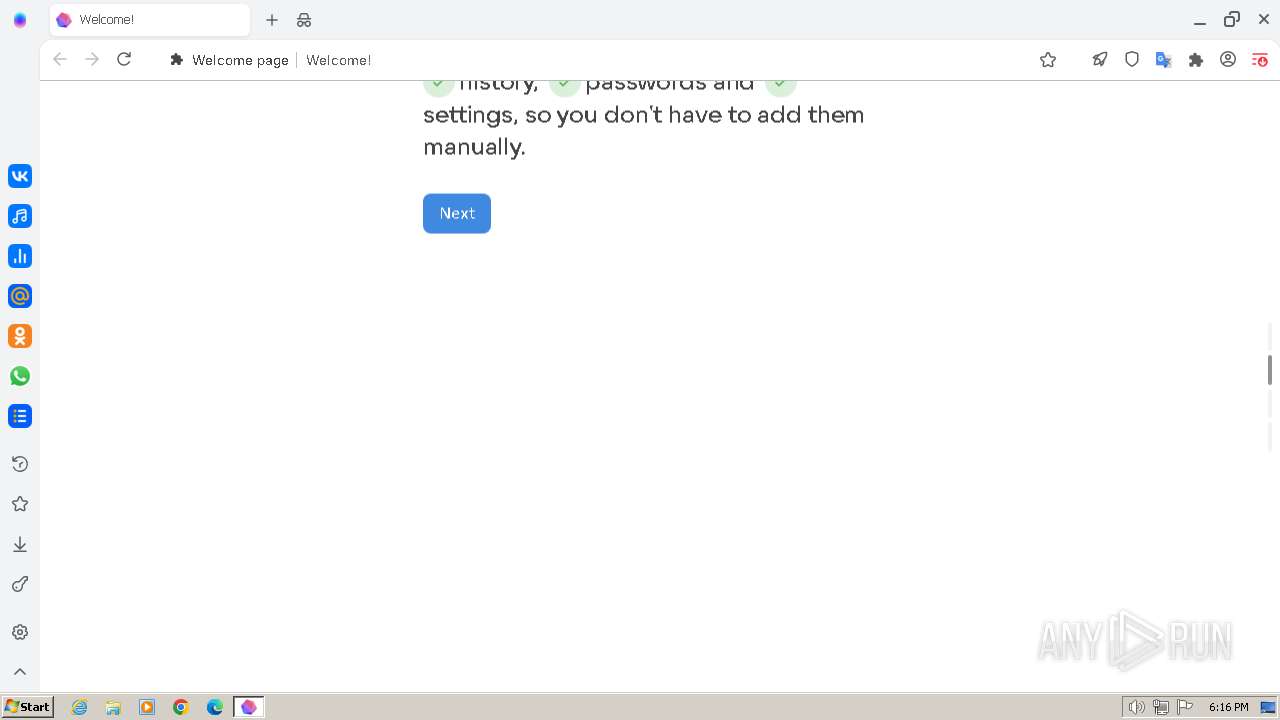The width and height of the screenshot is (1280, 720).
Task: Click the Atom browser logo icon
Action: 20,20
